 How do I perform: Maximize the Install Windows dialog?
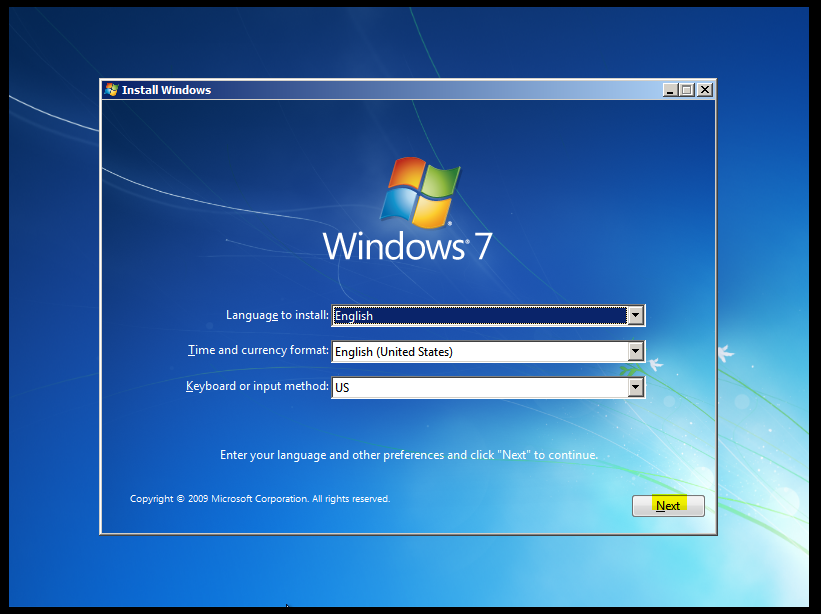686,90
